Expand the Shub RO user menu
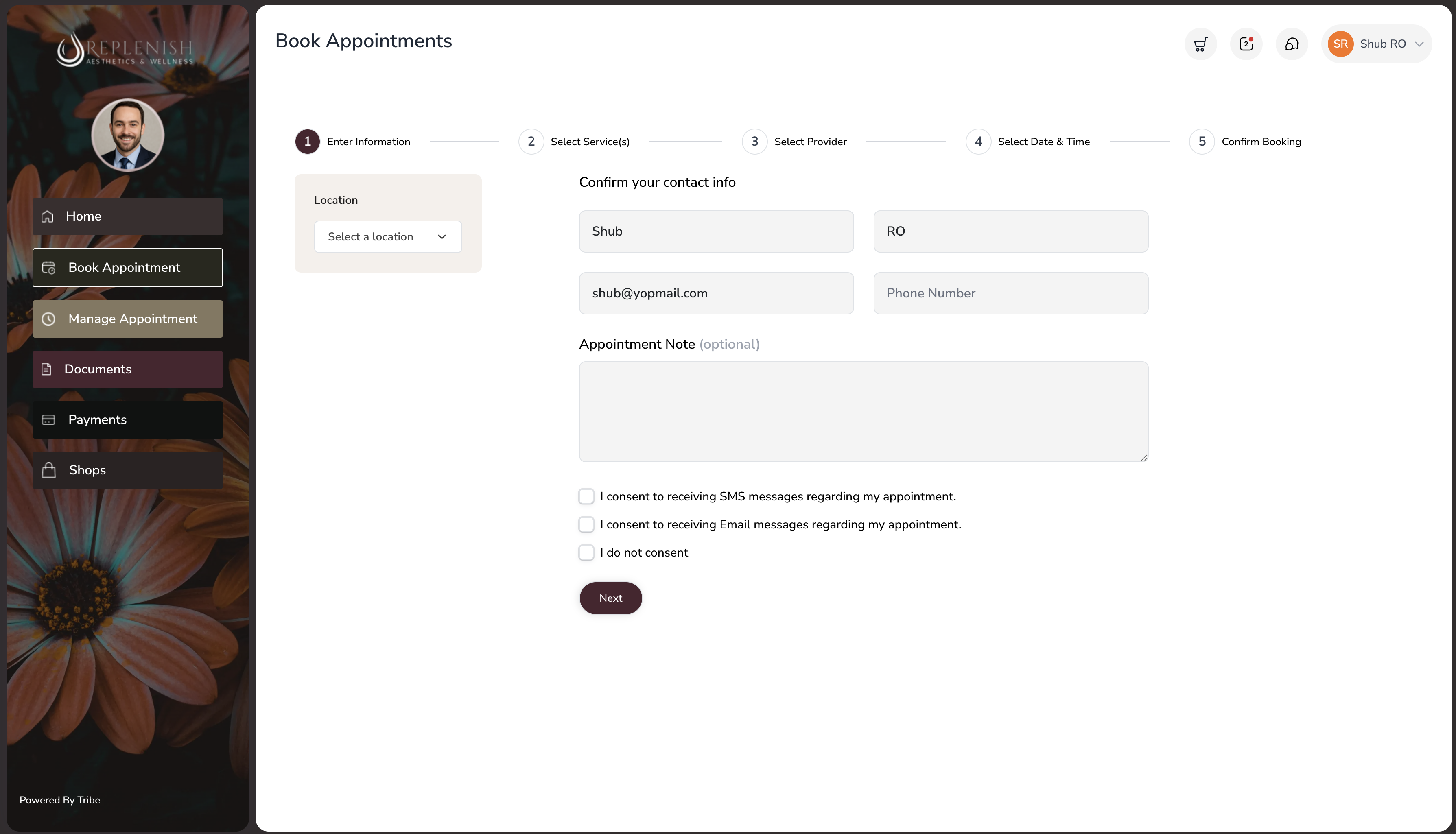Image resolution: width=1456 pixels, height=834 pixels. pyautogui.click(x=1419, y=44)
